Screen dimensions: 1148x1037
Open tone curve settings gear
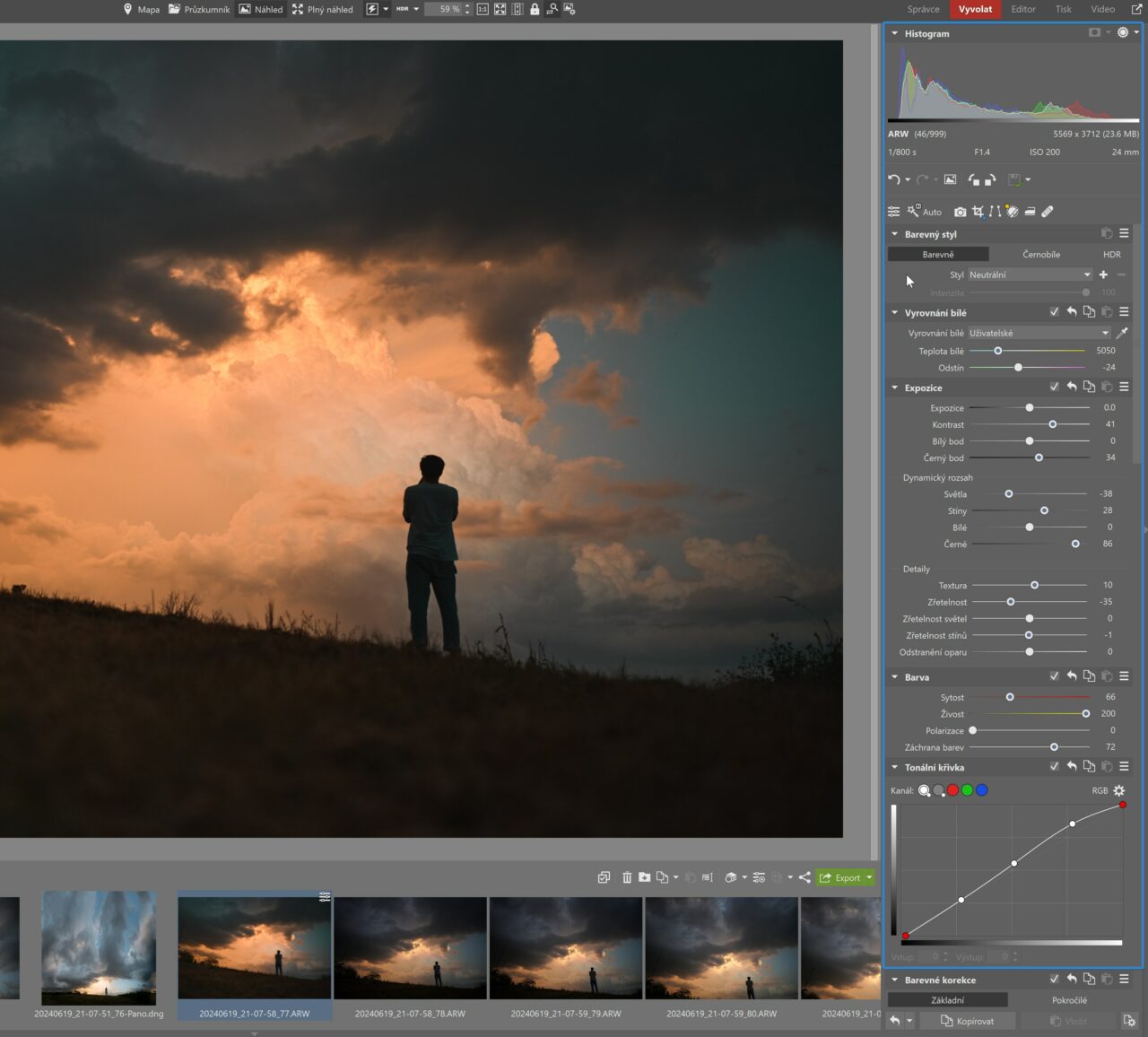pyautogui.click(x=1118, y=790)
